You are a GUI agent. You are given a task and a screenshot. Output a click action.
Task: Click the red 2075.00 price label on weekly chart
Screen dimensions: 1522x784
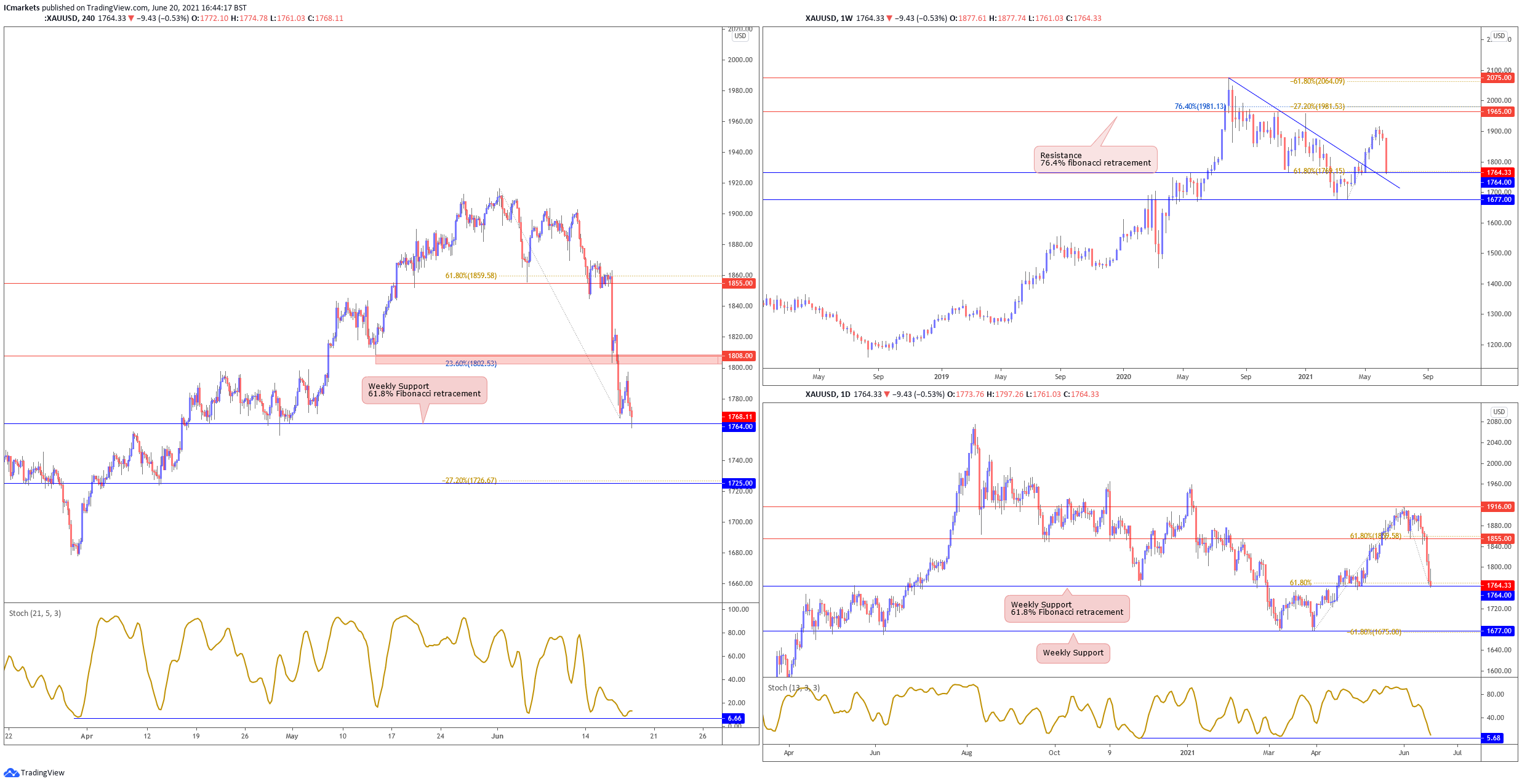[1498, 78]
